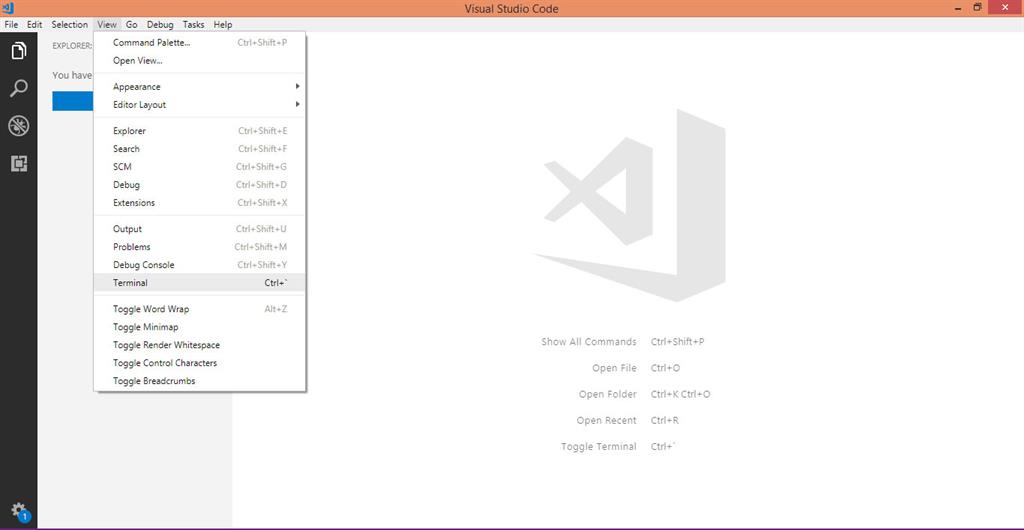This screenshot has width=1024, height=530.
Task: Choose Command Palette... from View menu
Action: [200, 42]
